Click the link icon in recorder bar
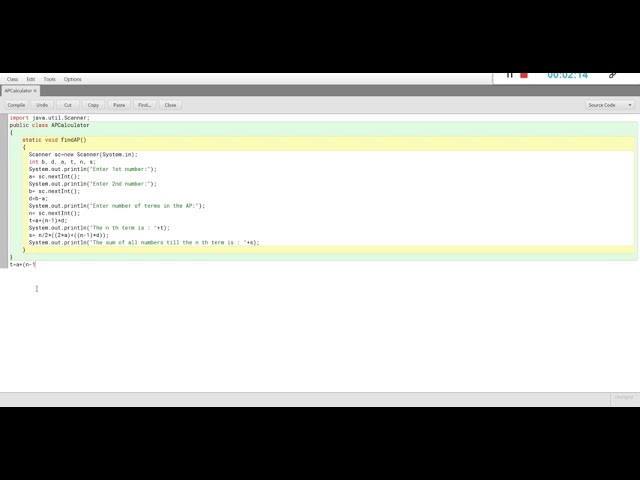This screenshot has height=480, width=640. pyautogui.click(x=612, y=75)
